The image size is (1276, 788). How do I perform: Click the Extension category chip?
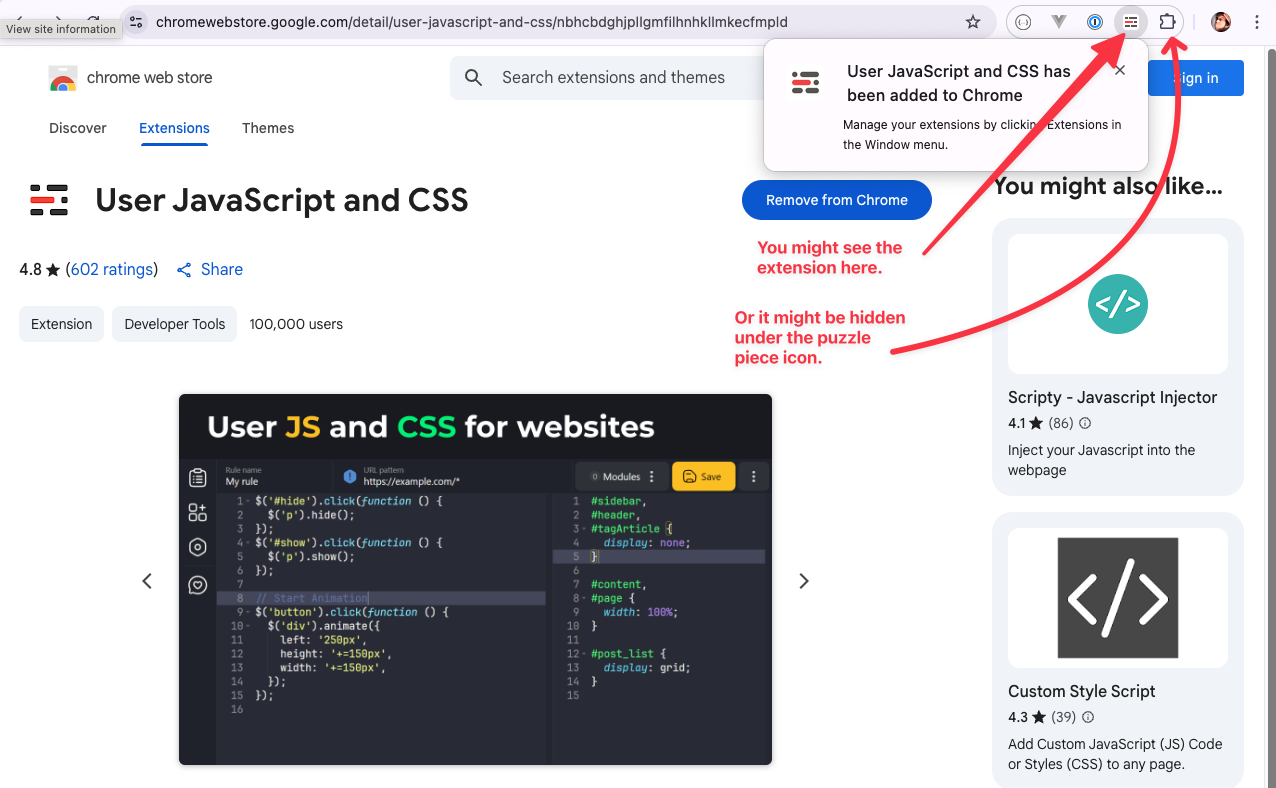point(62,324)
